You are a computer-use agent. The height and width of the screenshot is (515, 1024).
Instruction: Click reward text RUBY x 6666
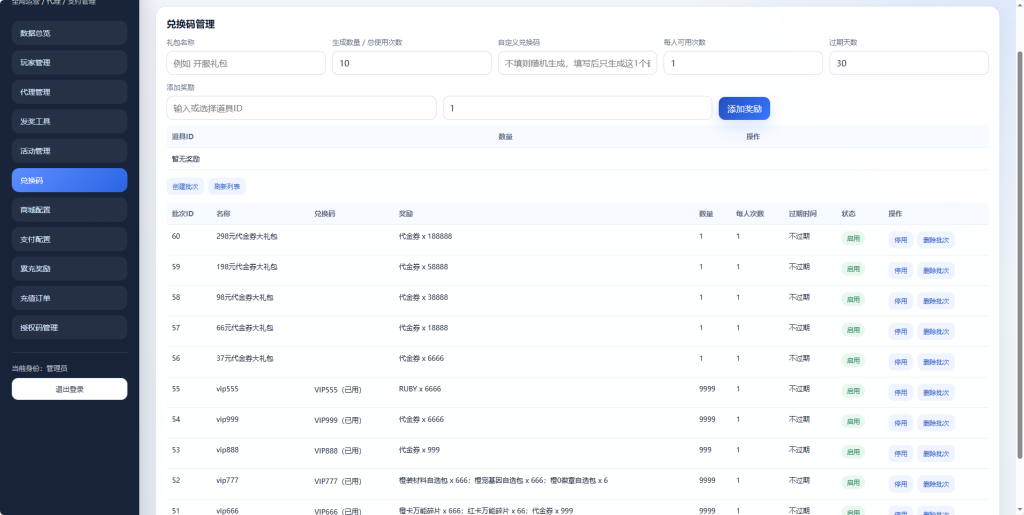click(420, 388)
